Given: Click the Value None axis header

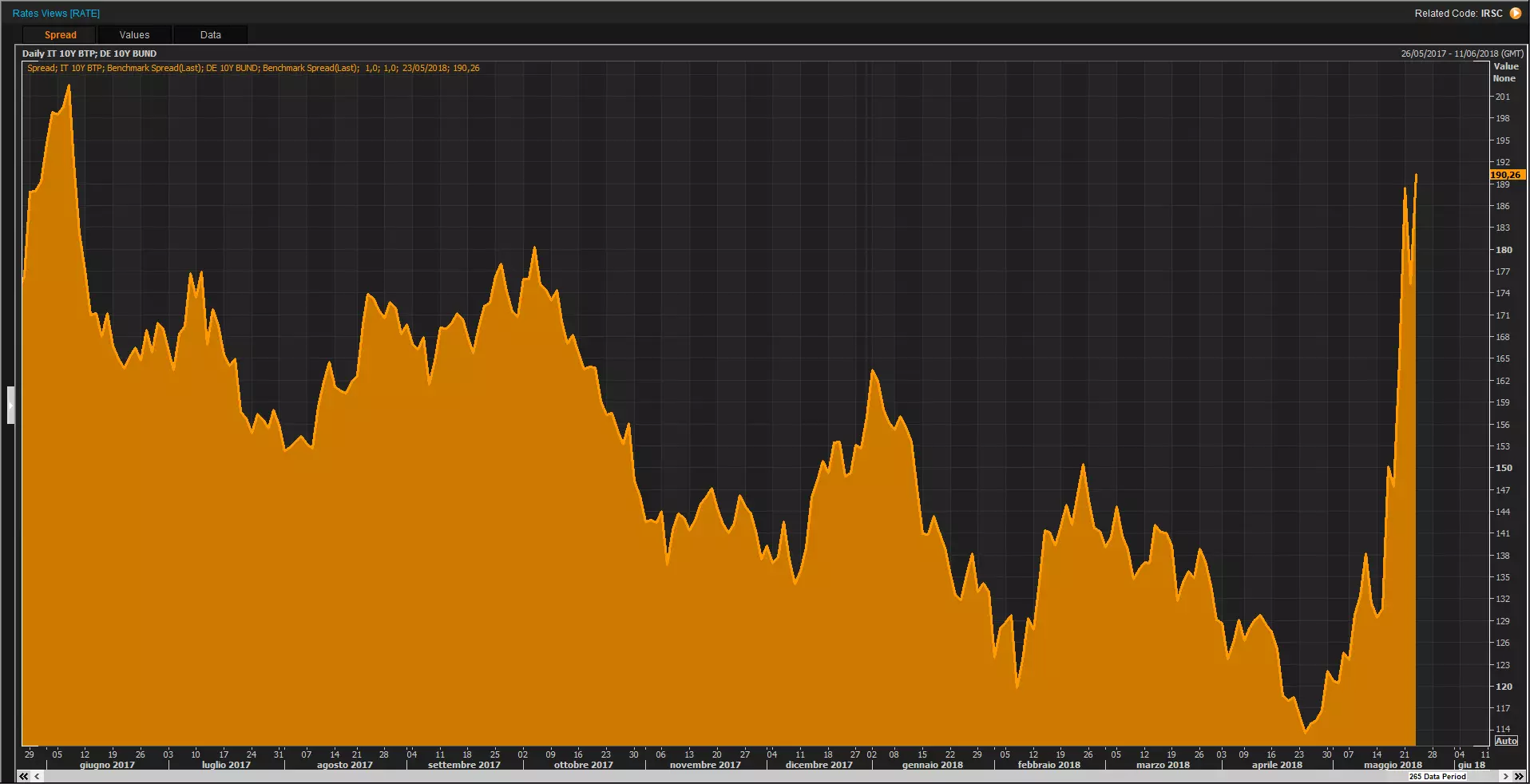Looking at the screenshot, I should point(1505,73).
